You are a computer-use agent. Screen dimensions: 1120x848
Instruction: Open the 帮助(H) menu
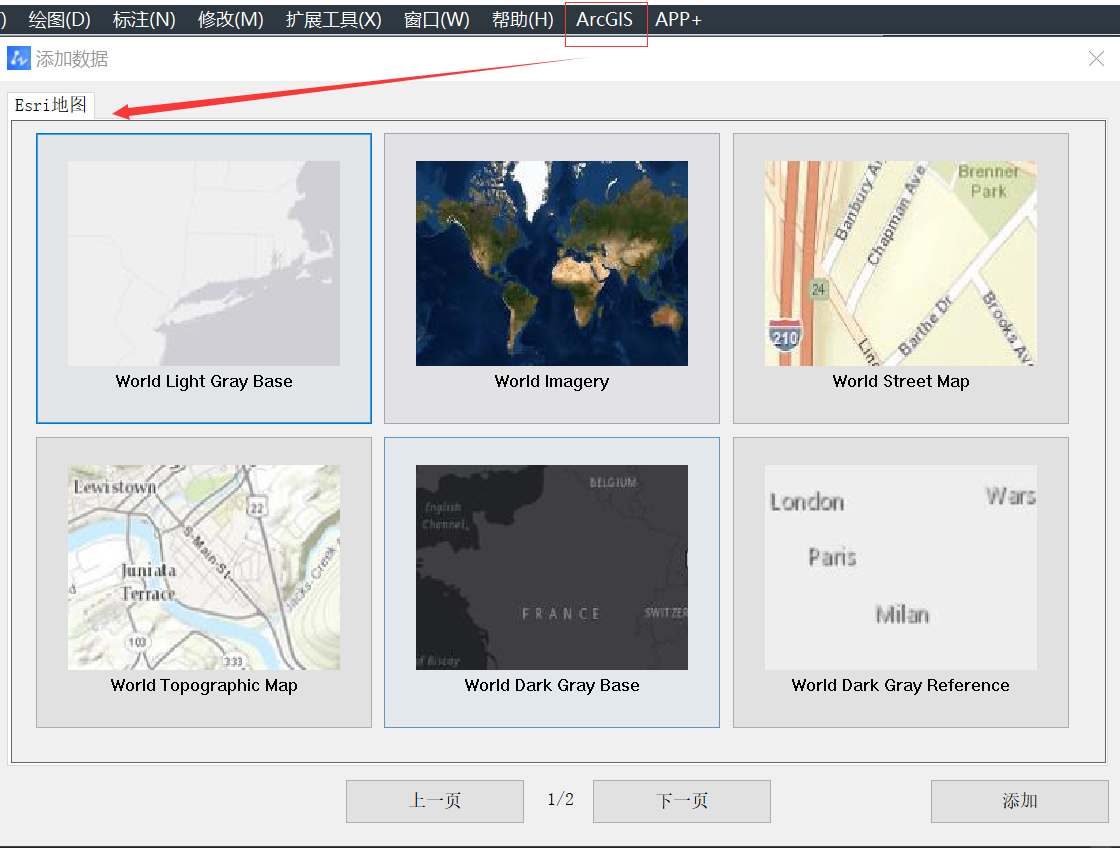pyautogui.click(x=522, y=20)
